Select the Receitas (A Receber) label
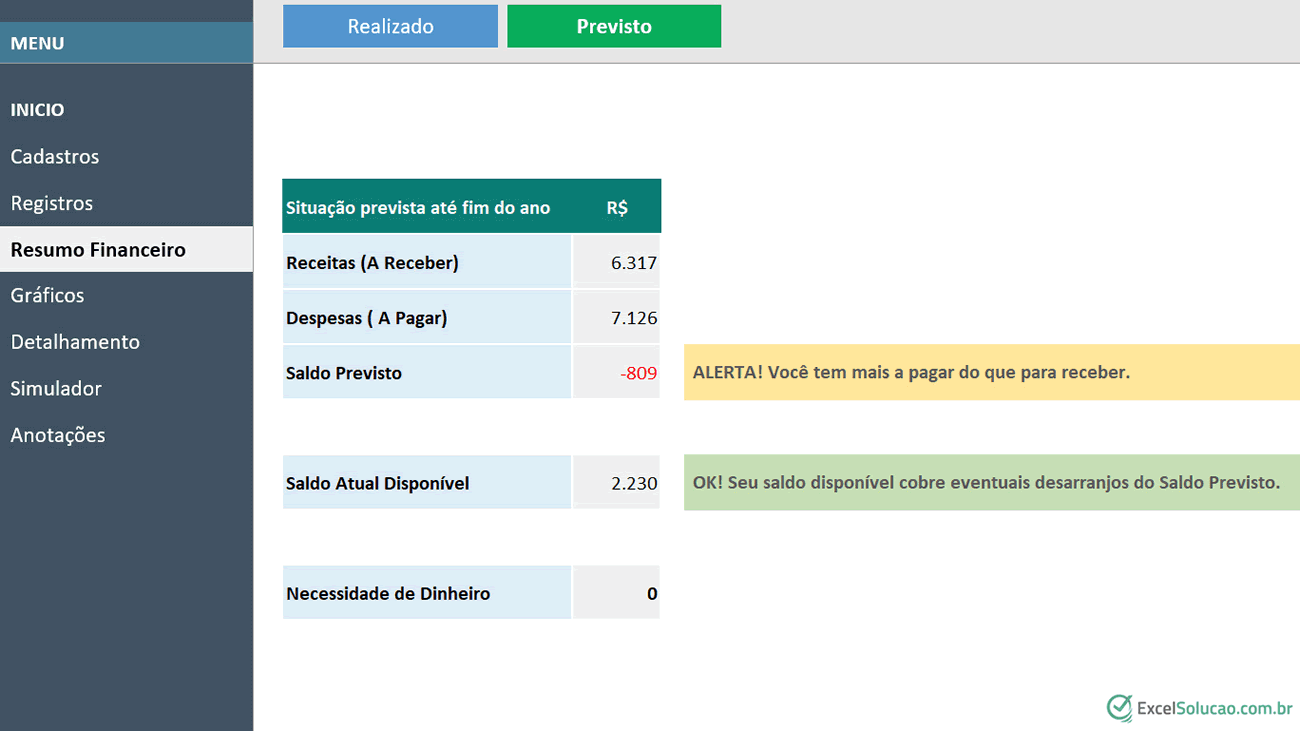The width and height of the screenshot is (1300, 731). [x=427, y=263]
